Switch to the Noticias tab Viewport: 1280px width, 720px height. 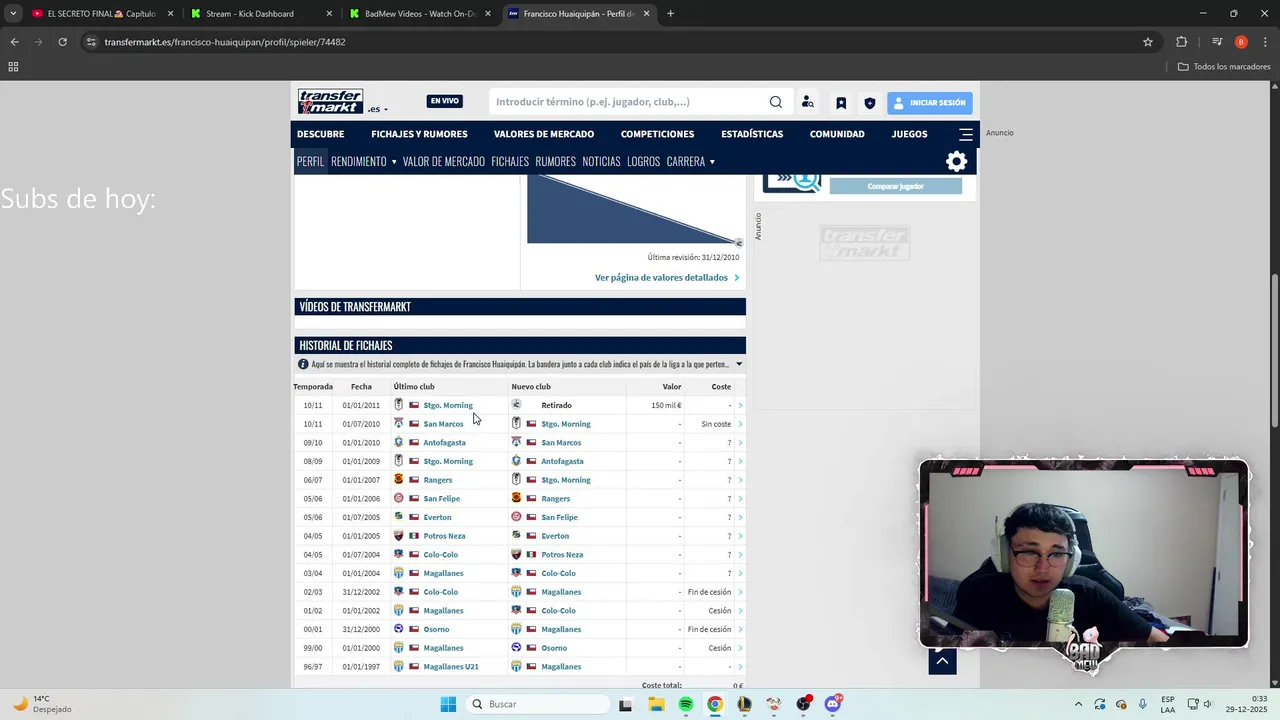pos(602,161)
